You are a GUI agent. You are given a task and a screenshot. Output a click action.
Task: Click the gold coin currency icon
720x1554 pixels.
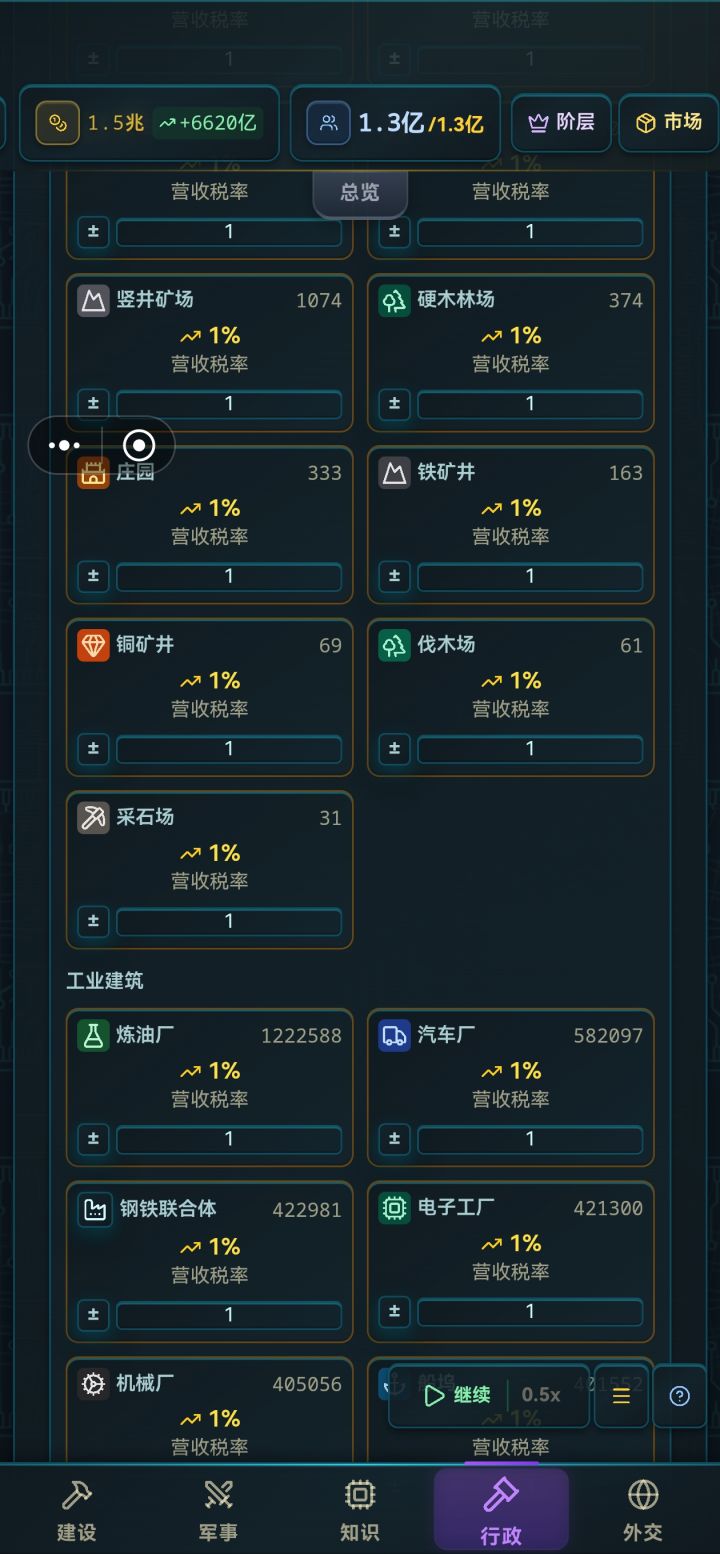click(x=58, y=123)
